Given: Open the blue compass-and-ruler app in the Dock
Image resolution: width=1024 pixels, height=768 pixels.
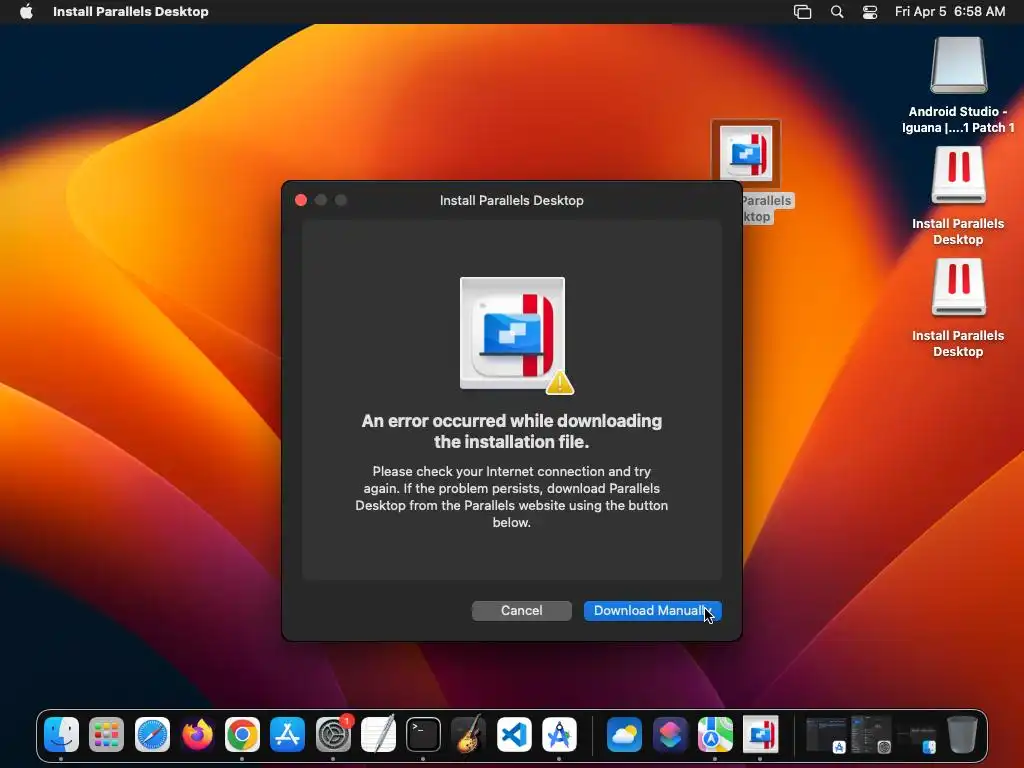Looking at the screenshot, I should 559,735.
